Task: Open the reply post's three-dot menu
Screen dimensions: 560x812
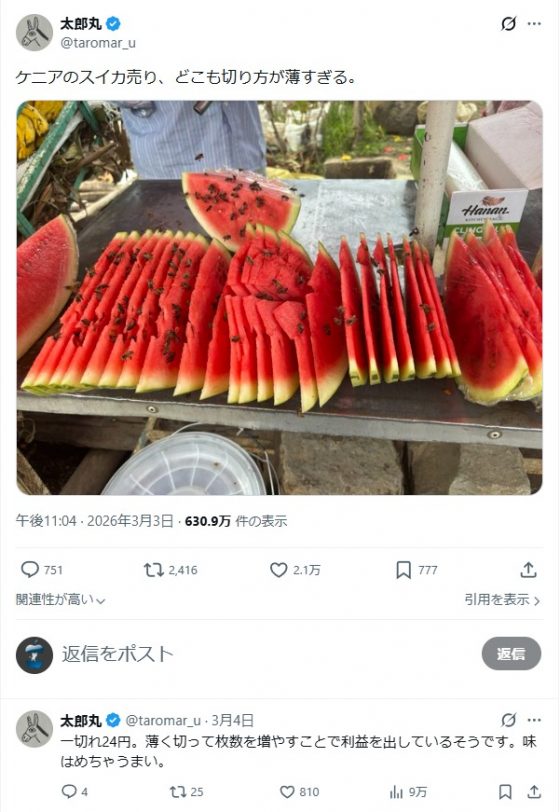Action: point(534,720)
